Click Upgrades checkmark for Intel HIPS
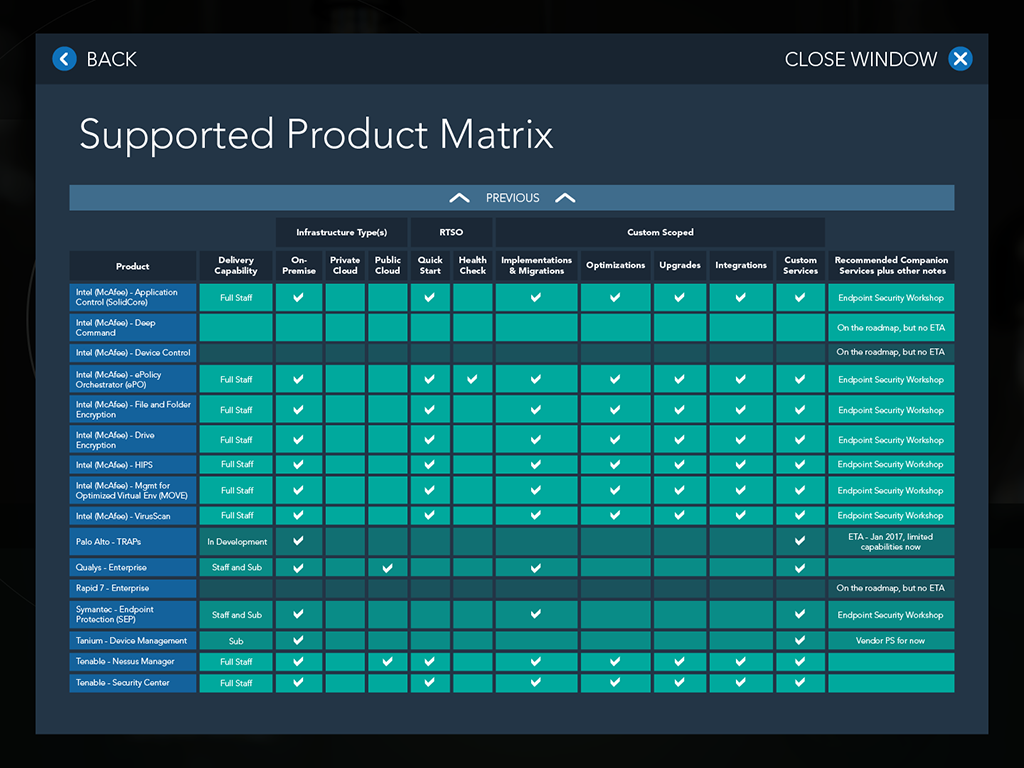The image size is (1024, 768). pyautogui.click(x=679, y=464)
